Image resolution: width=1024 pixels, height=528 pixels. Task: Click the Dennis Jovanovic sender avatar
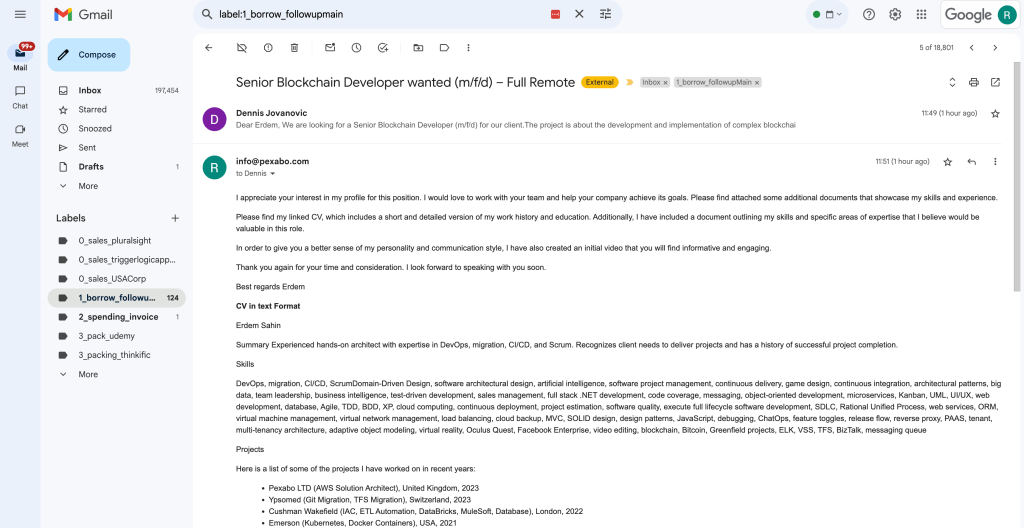pos(214,119)
